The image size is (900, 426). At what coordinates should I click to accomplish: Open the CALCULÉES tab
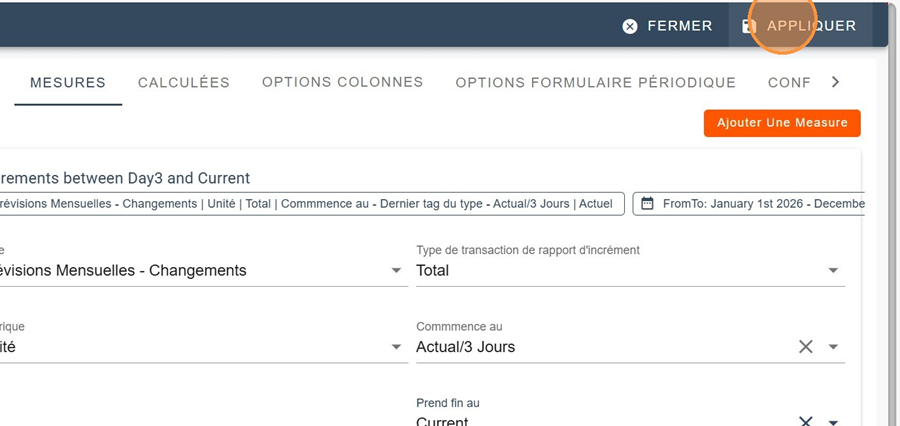click(184, 83)
